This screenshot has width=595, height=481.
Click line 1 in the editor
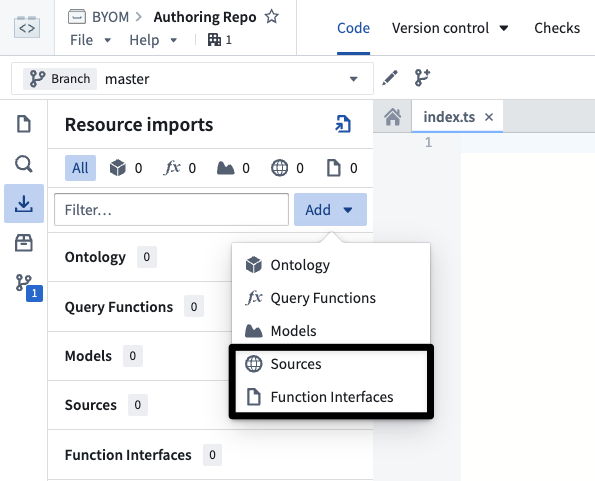point(527,143)
